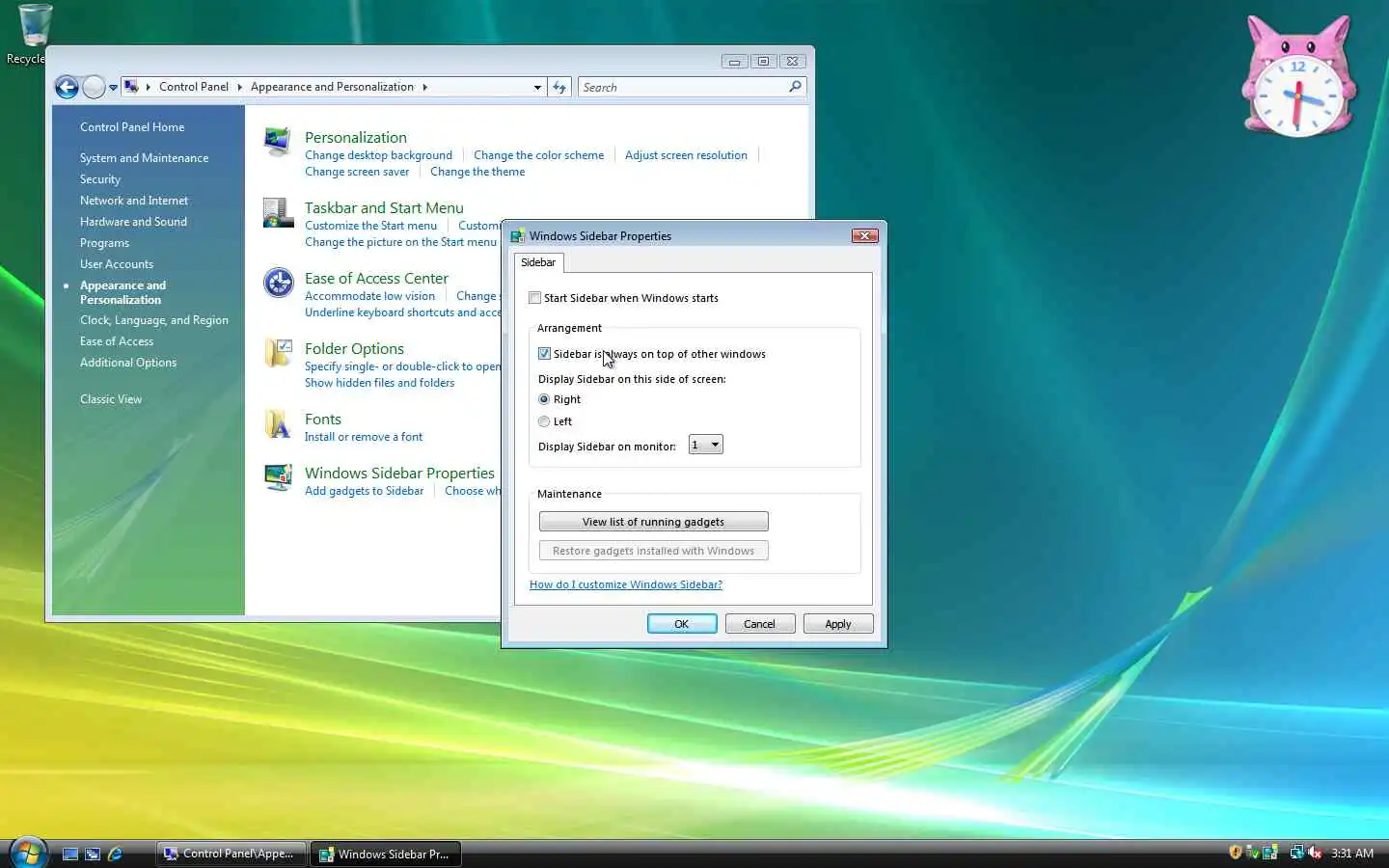Screen dimensions: 1389x868
Task: Expand the root arrow before Control Panel breadcrumb
Action: pyautogui.click(x=149, y=87)
